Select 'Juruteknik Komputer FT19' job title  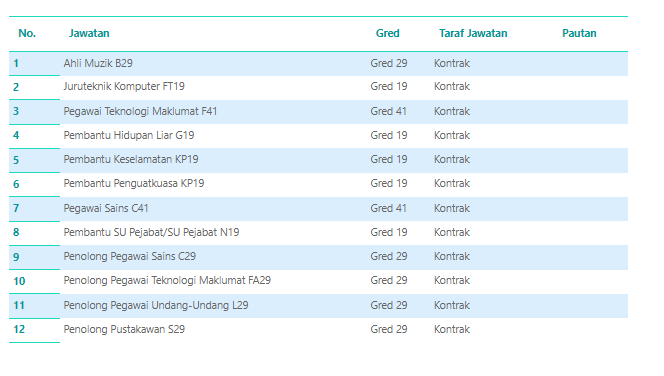[x=124, y=86]
